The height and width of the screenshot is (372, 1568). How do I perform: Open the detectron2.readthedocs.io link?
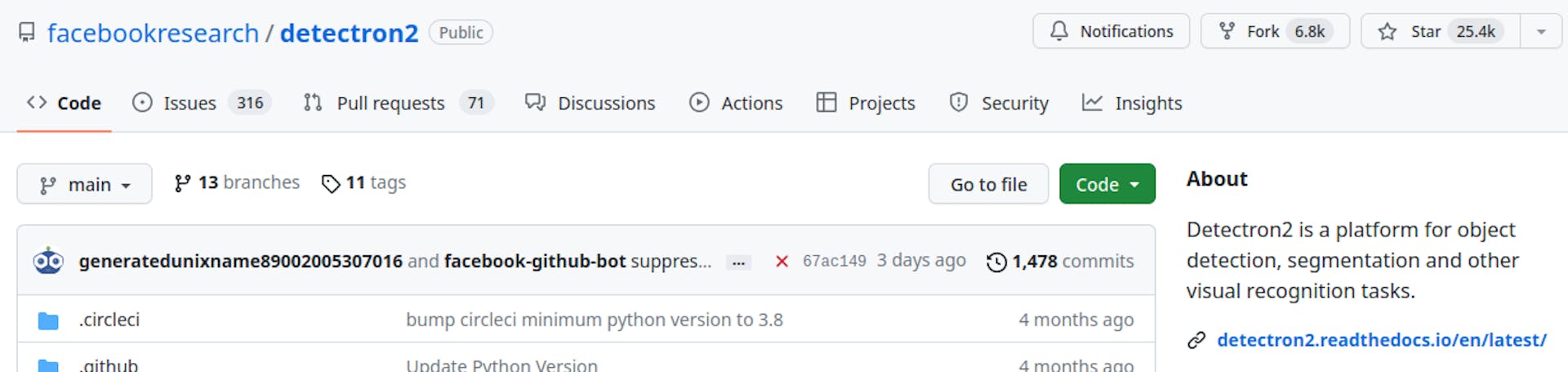tap(1382, 340)
